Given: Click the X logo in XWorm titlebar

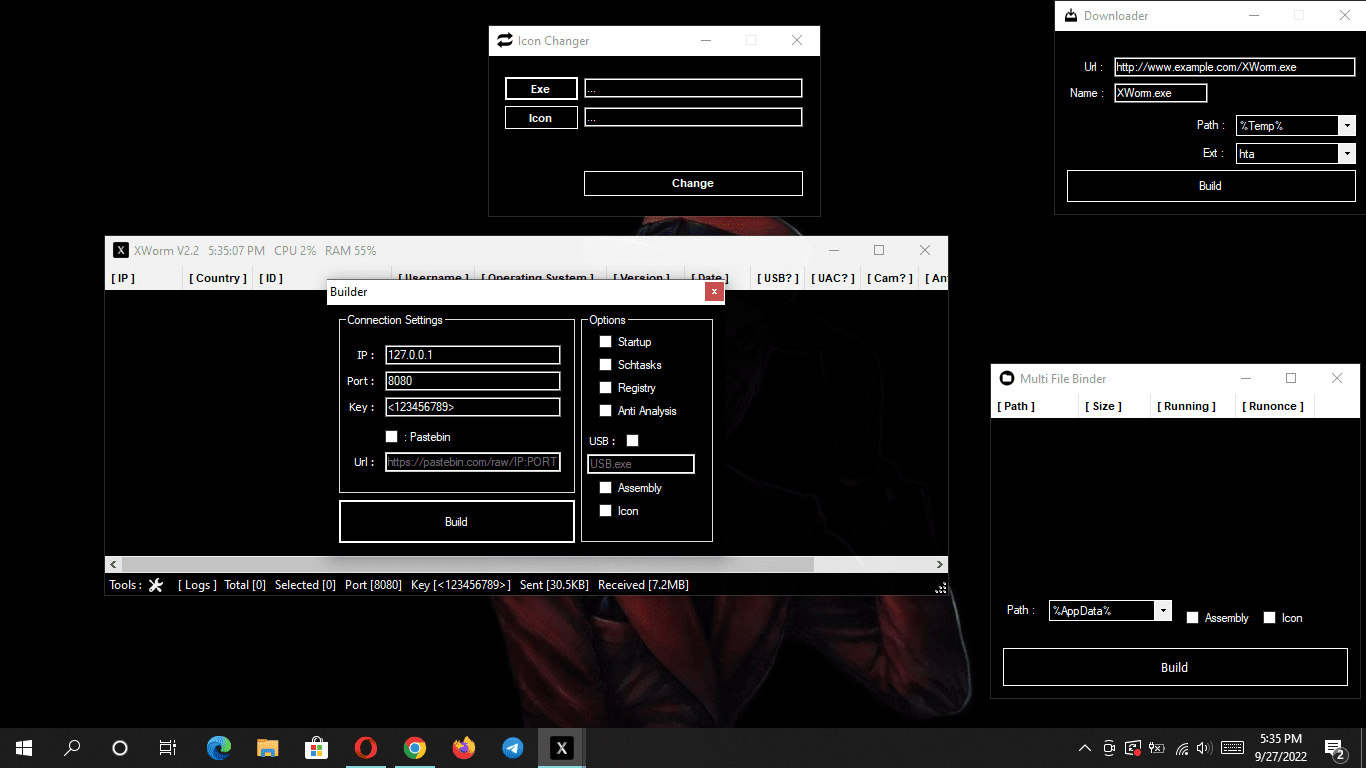Looking at the screenshot, I should (x=121, y=250).
